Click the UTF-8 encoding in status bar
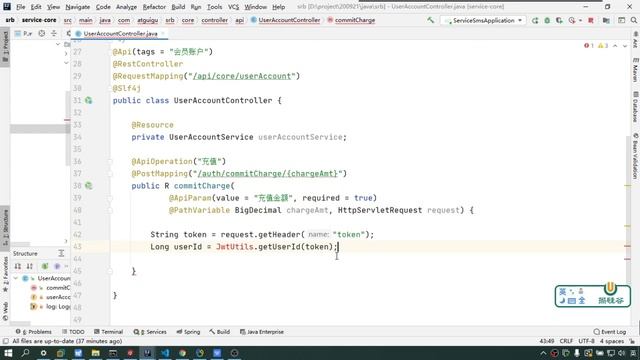The height and width of the screenshot is (360, 640). pos(587,341)
